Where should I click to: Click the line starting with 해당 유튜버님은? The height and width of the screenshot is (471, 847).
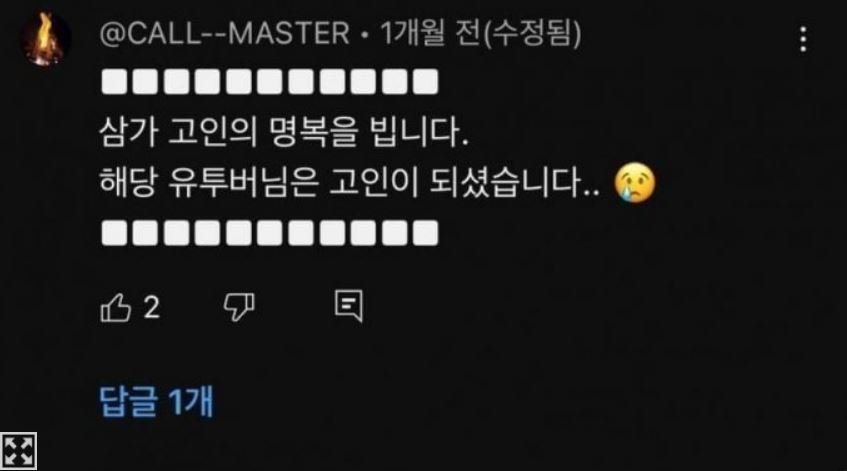point(349,183)
